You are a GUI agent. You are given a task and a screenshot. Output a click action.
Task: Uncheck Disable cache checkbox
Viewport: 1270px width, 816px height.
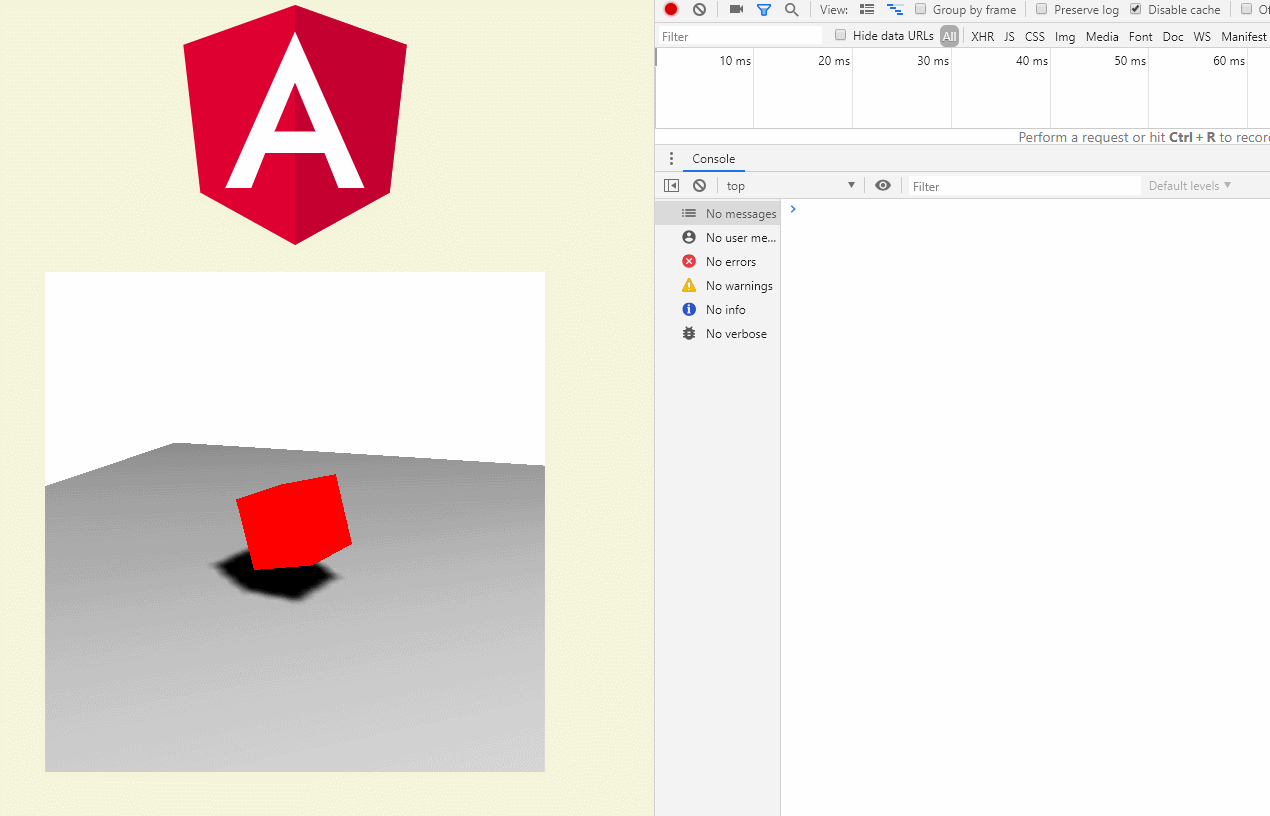coord(1135,9)
